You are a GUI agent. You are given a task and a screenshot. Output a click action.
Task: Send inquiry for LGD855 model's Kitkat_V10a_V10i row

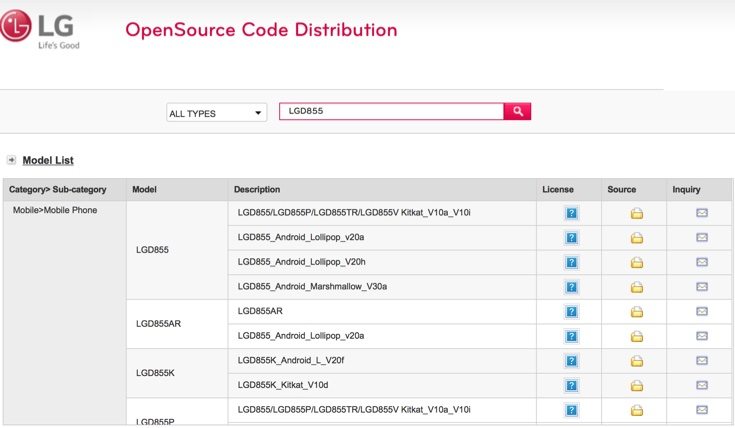click(x=702, y=213)
